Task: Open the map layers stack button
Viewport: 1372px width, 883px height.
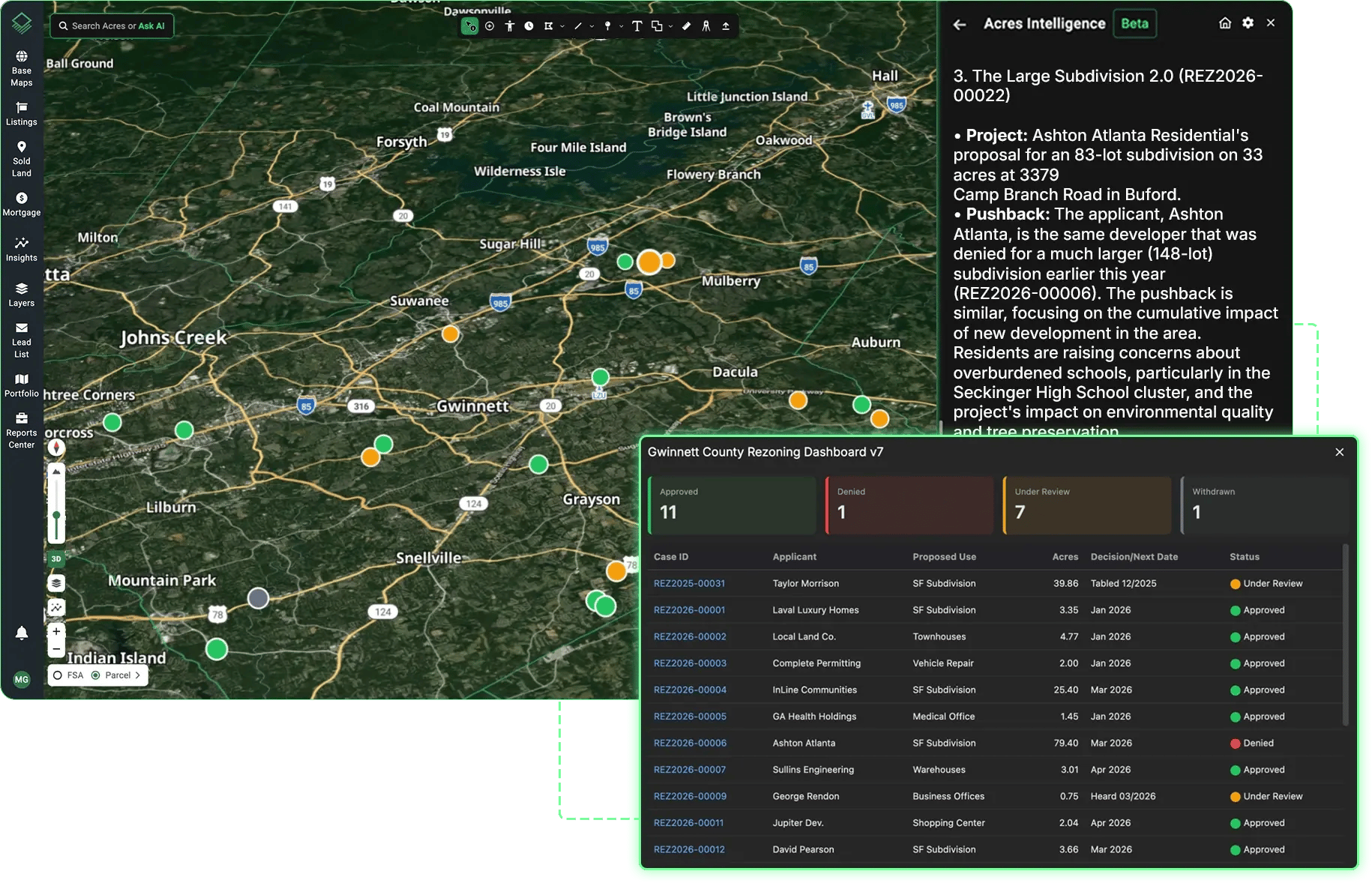Action: point(56,583)
